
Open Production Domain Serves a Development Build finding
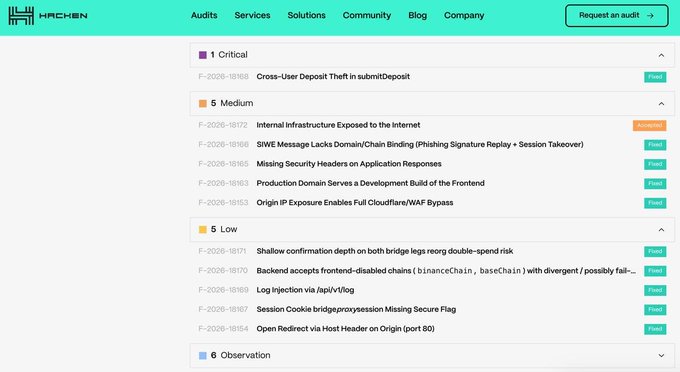(370, 183)
